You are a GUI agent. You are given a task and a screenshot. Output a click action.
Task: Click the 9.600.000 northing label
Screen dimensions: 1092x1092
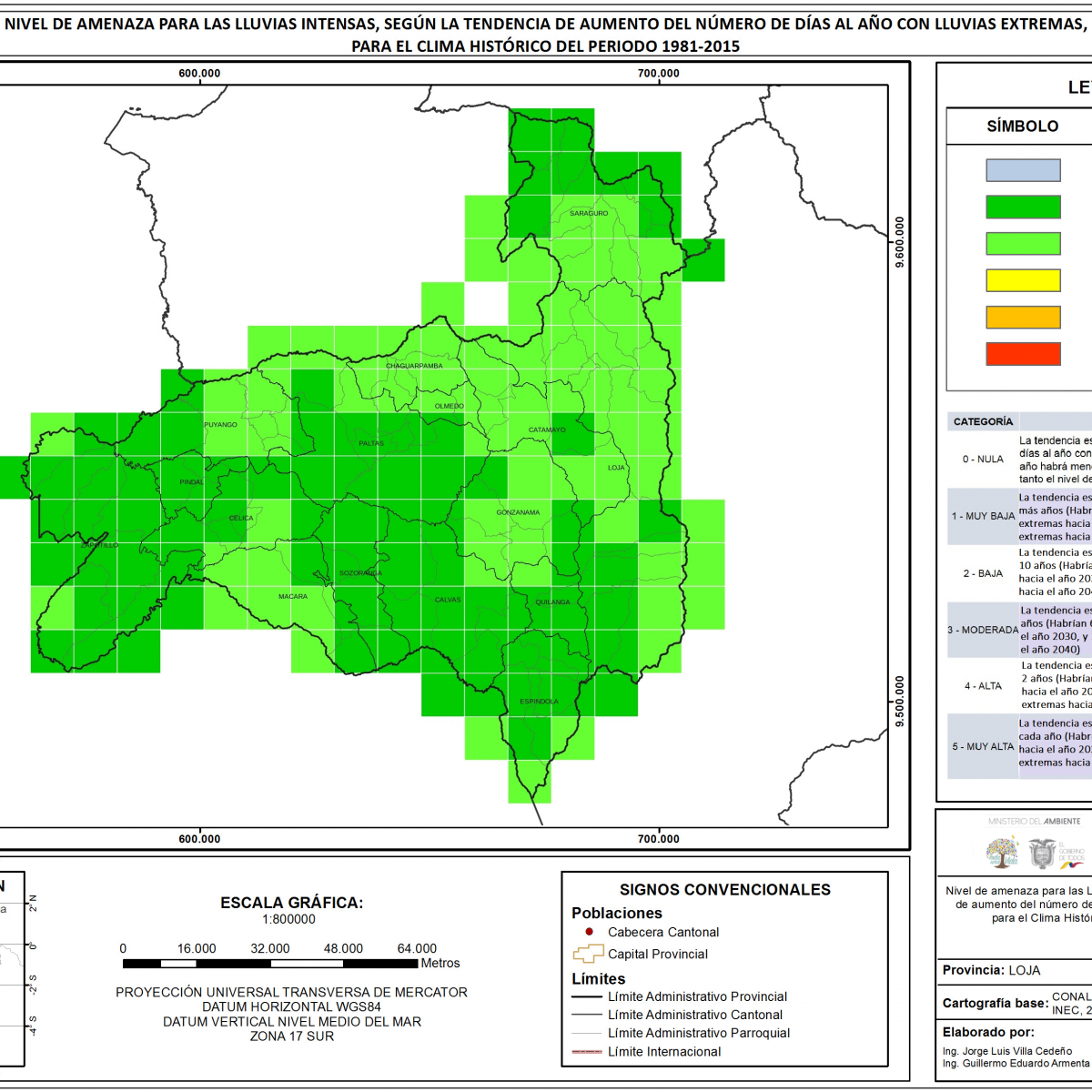[x=900, y=242]
